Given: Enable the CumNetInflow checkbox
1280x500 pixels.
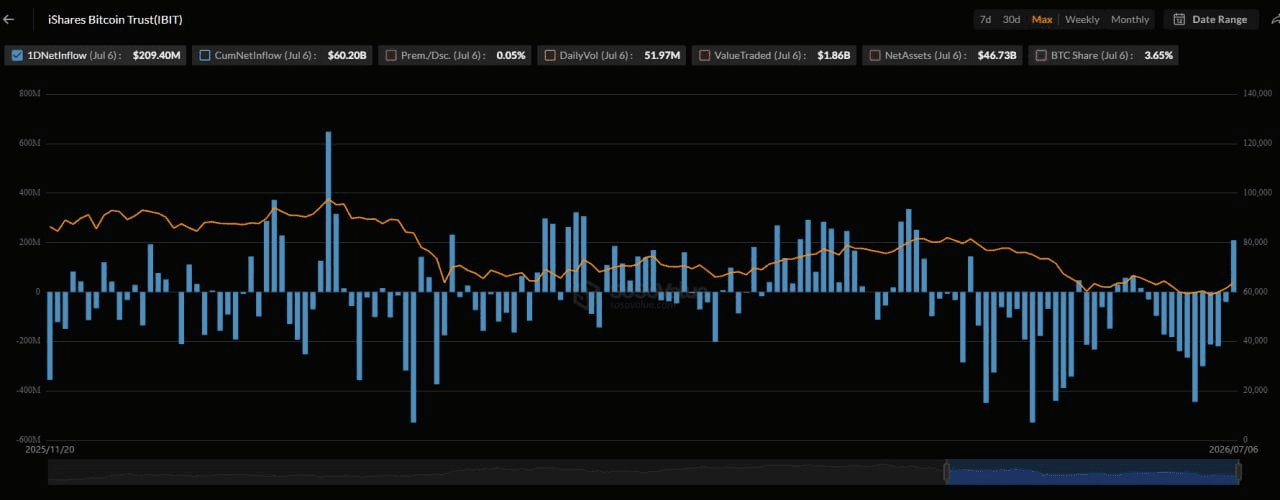Looking at the screenshot, I should pyautogui.click(x=204, y=56).
